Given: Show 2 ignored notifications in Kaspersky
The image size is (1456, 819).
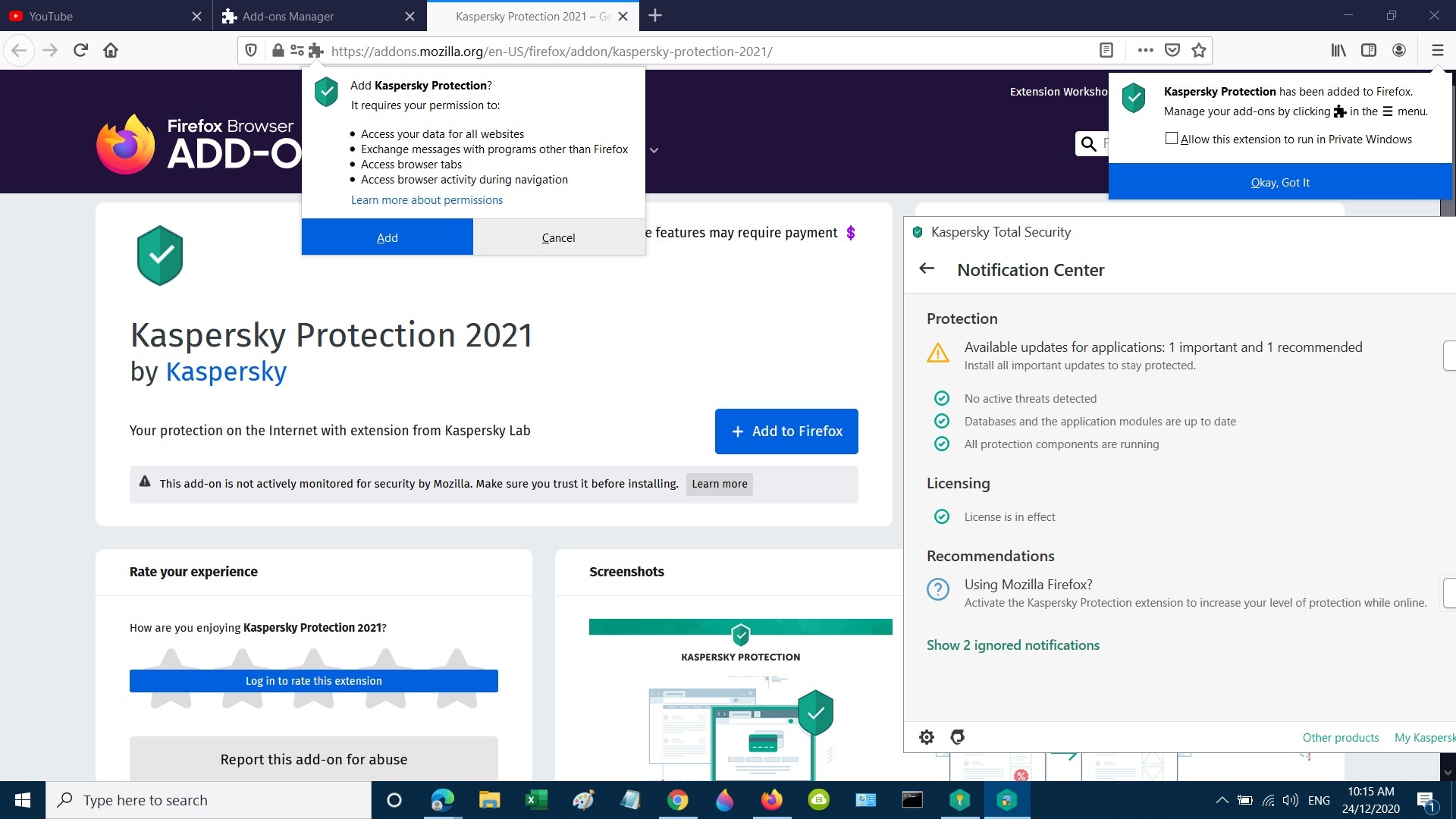Looking at the screenshot, I should coord(1013,645).
